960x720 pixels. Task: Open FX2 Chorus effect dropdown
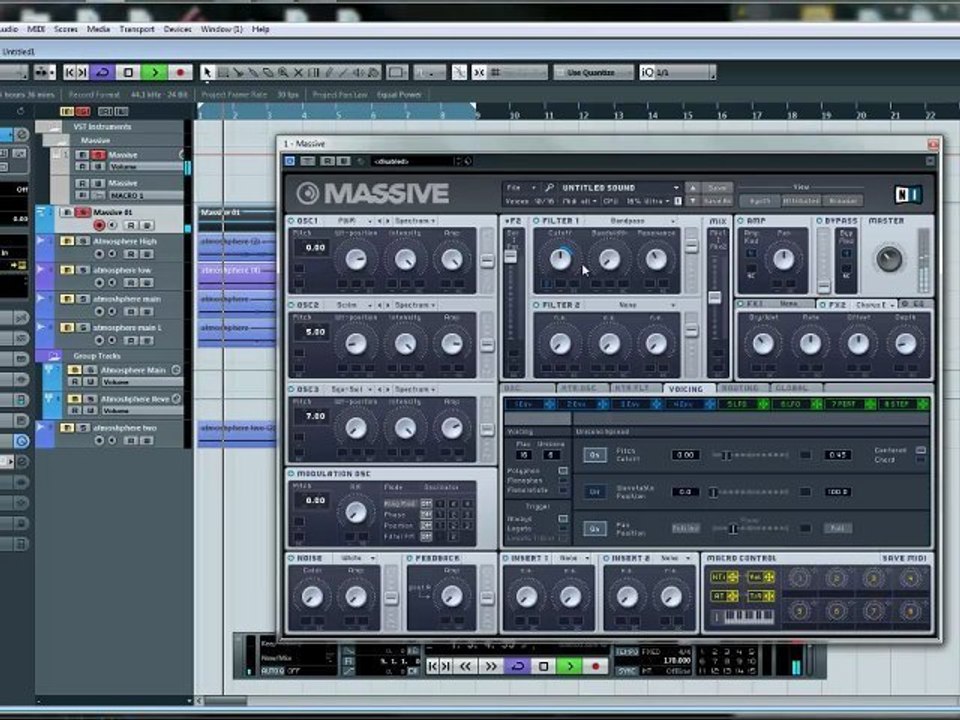(876, 304)
